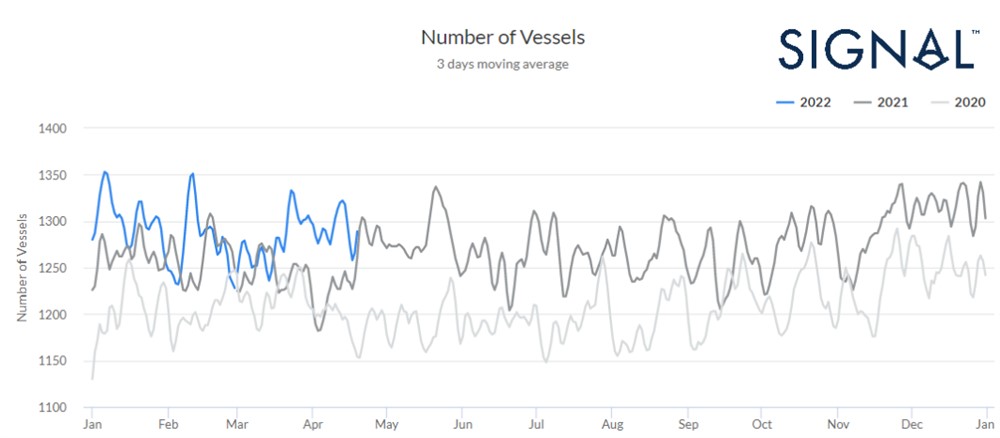Image resolution: width=1000 pixels, height=438 pixels.
Task: Click the Dec label on x-axis
Action: pyautogui.click(x=911, y=425)
